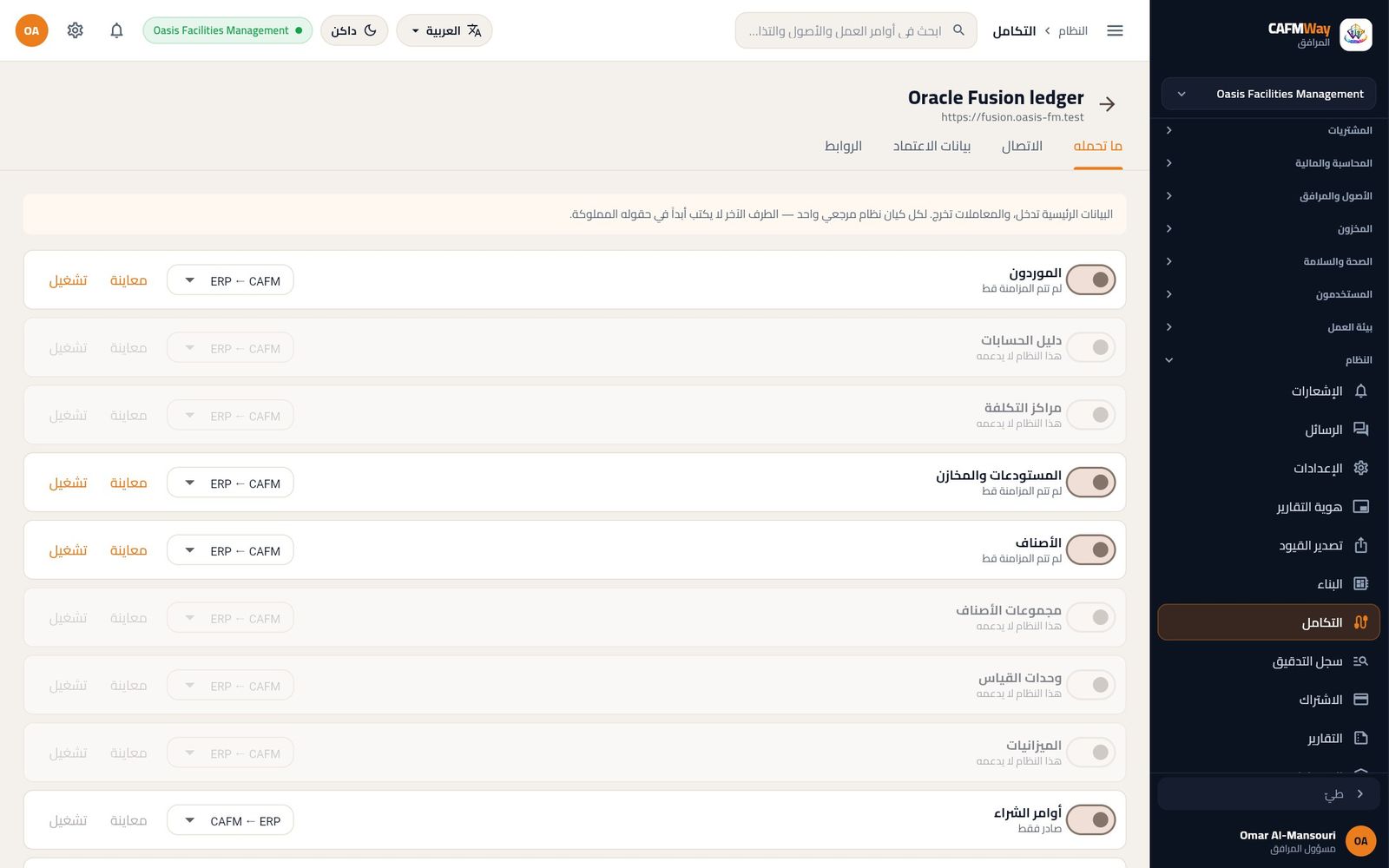Collapse sidebar using طي button

pyautogui.click(x=1268, y=794)
